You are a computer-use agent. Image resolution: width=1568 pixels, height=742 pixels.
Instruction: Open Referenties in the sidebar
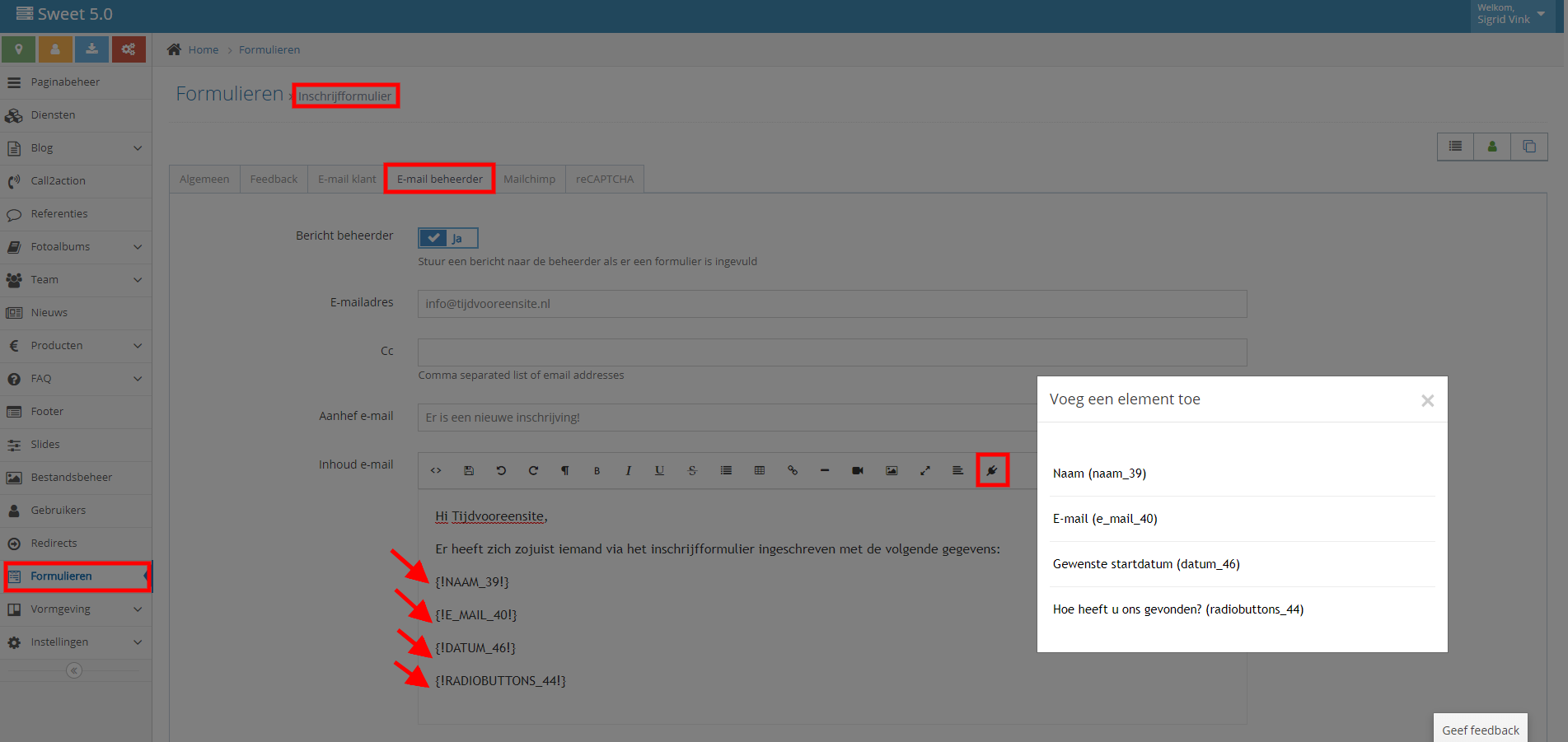point(76,214)
